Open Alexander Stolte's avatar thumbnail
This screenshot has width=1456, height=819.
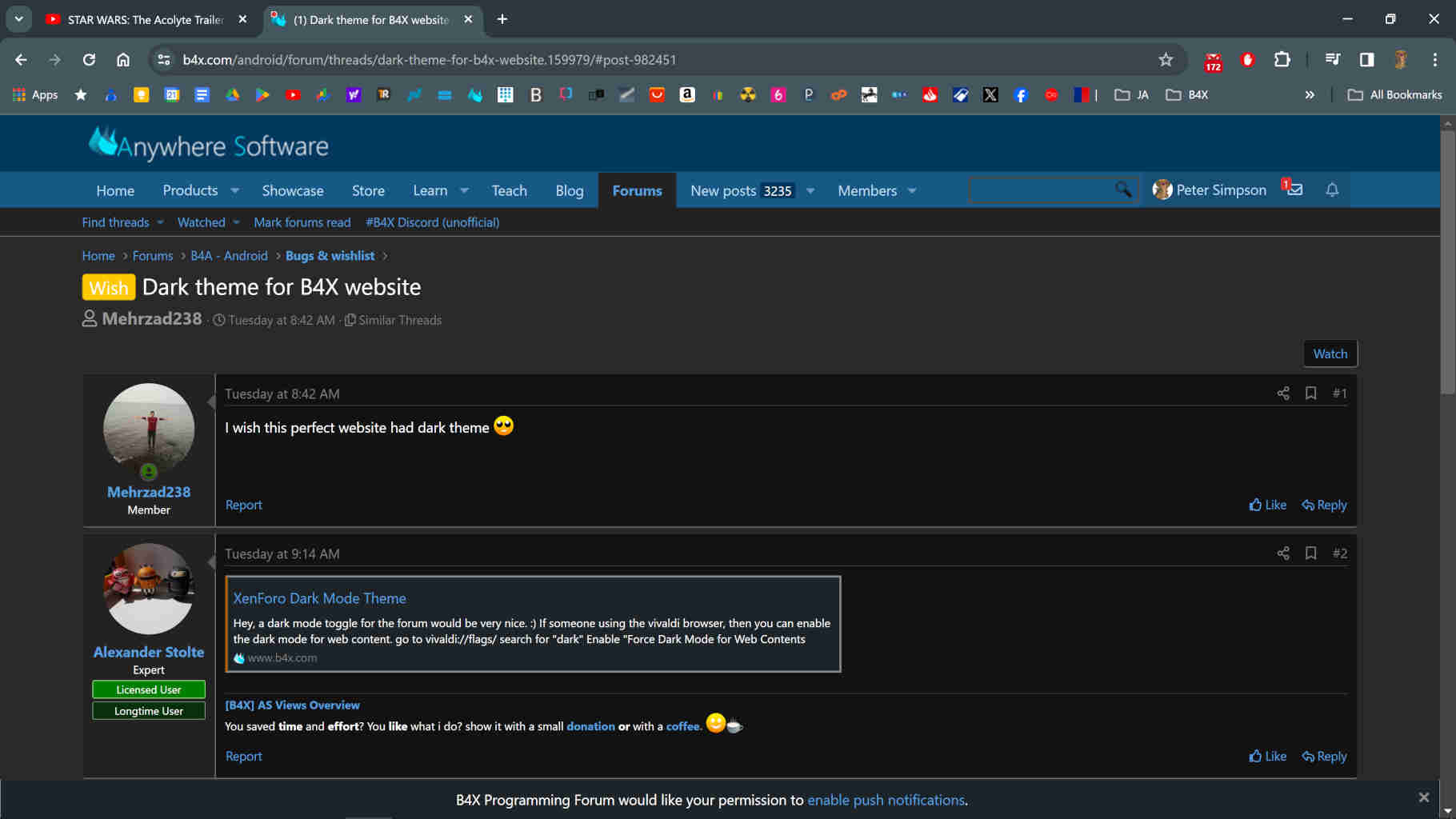point(149,589)
